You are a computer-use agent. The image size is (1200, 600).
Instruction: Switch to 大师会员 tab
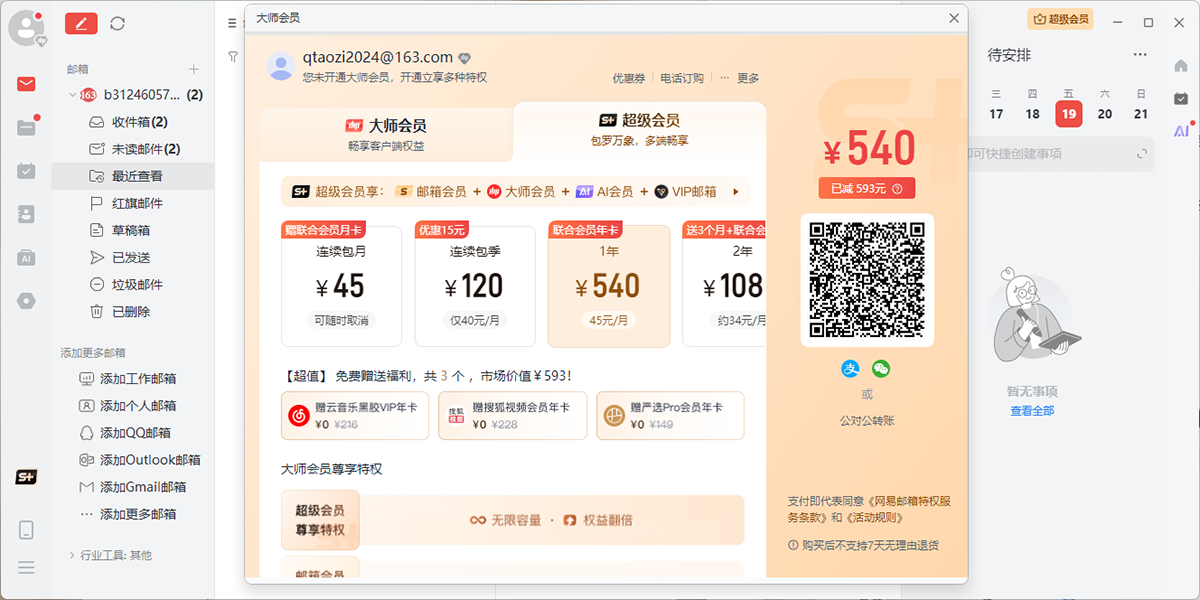click(x=386, y=134)
